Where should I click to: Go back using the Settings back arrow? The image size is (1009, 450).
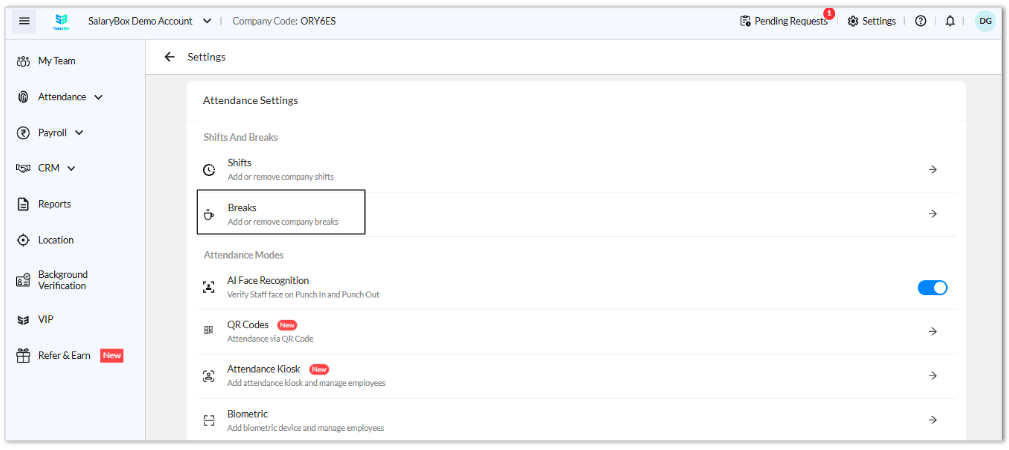[x=169, y=57]
